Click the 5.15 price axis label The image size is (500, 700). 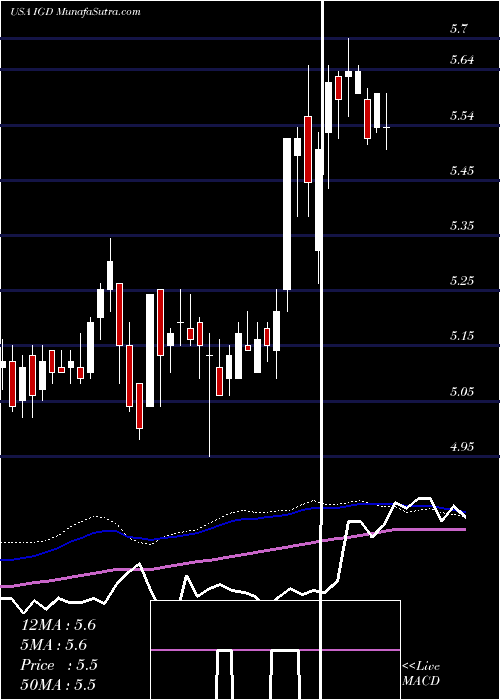461,335
